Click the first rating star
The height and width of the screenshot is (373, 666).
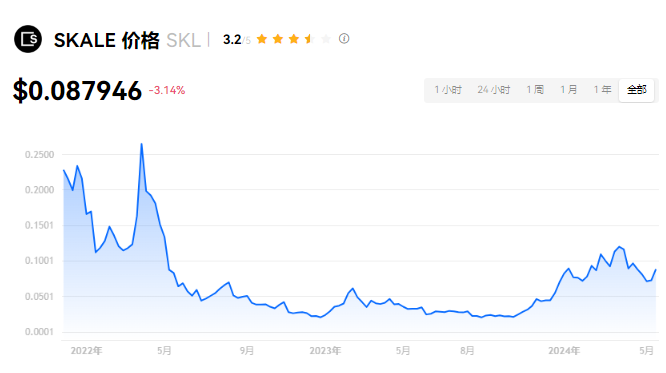pyautogui.click(x=262, y=39)
